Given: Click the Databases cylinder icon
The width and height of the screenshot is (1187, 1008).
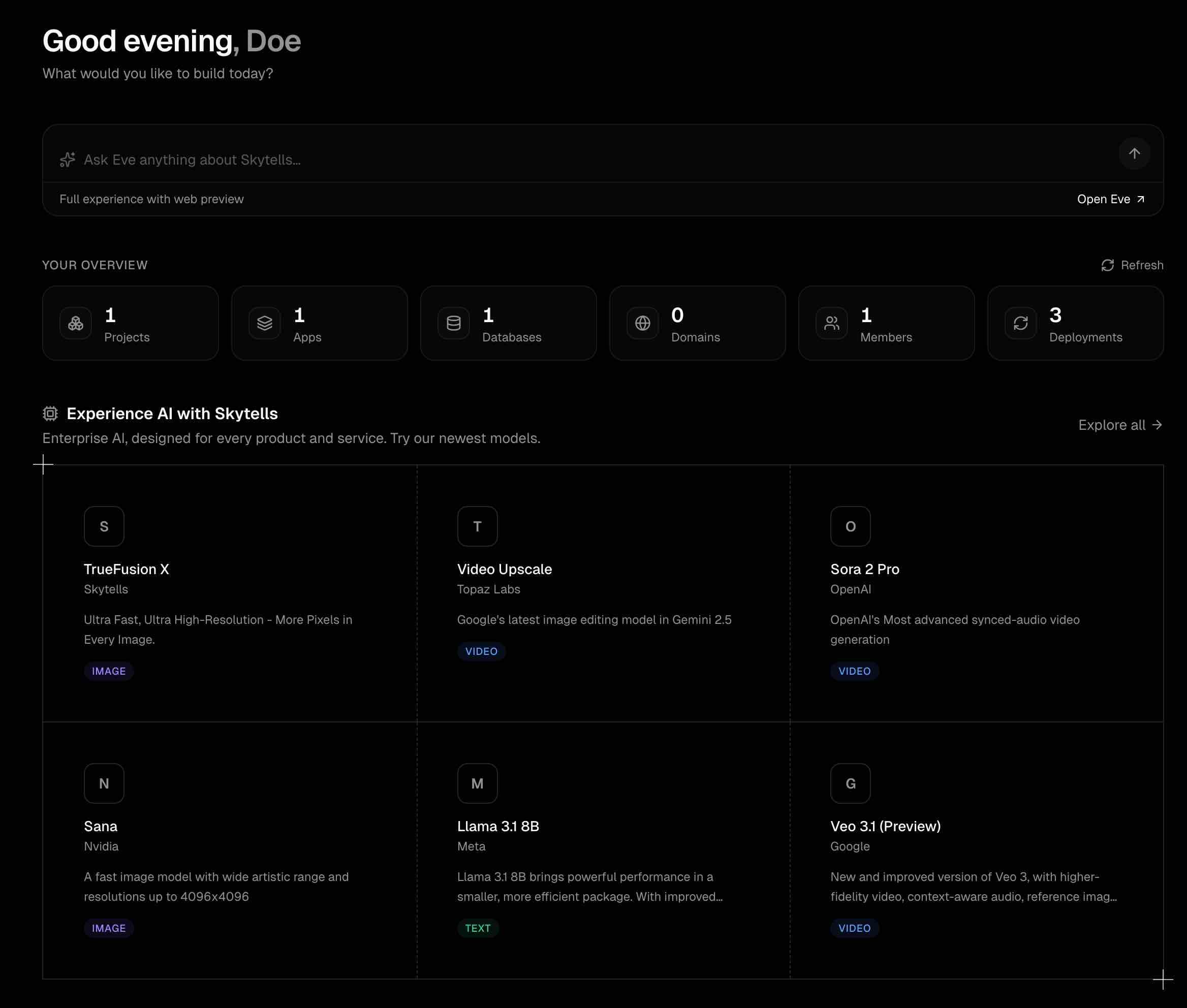Looking at the screenshot, I should 454,324.
